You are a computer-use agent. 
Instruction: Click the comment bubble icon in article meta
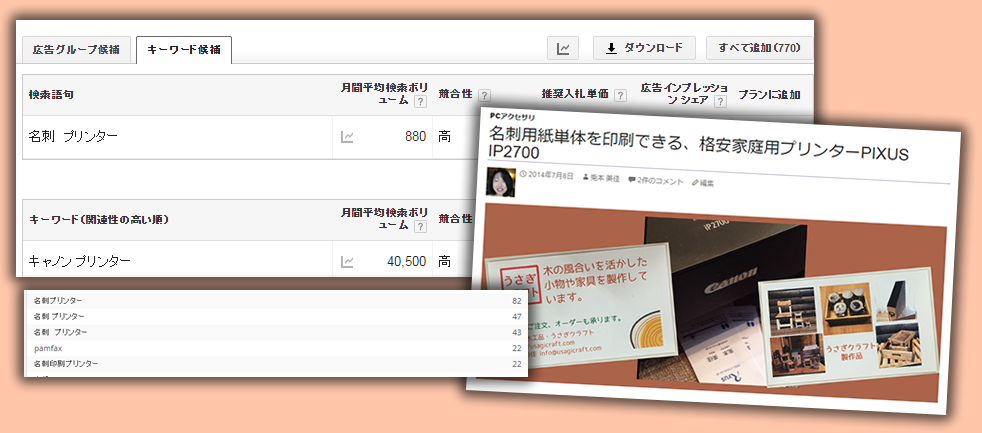[x=633, y=180]
